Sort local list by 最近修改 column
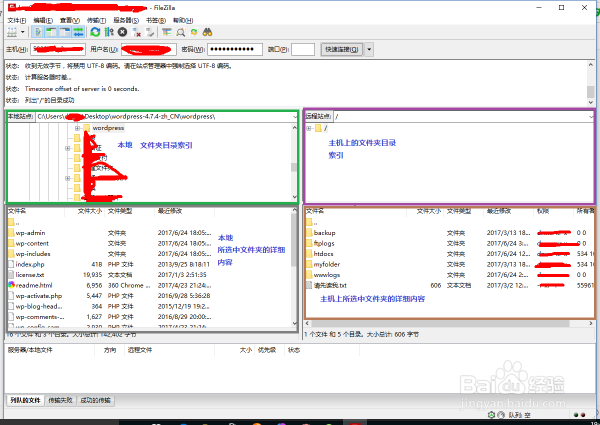 pos(170,211)
